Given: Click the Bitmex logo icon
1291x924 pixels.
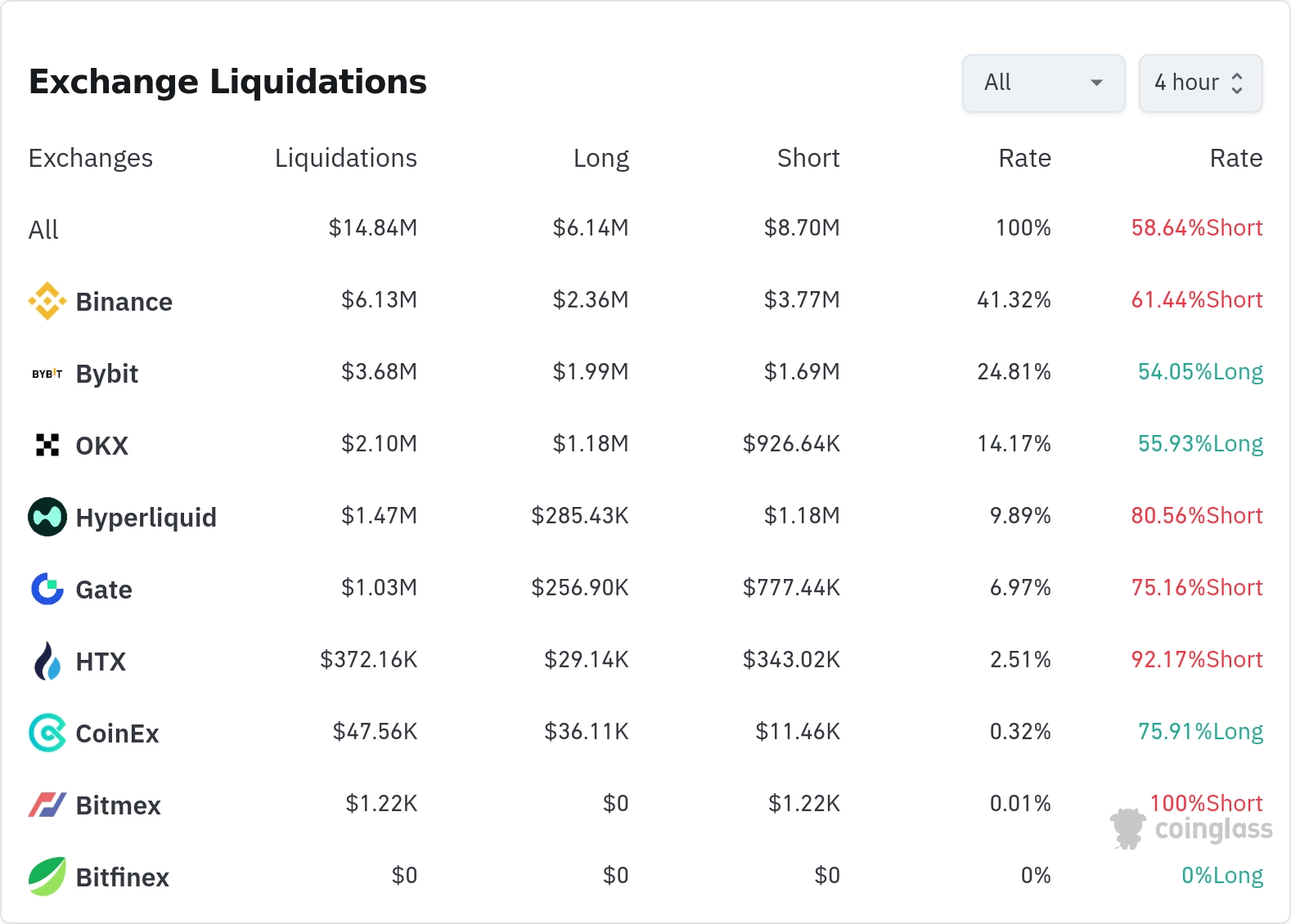Looking at the screenshot, I should tap(47, 805).
